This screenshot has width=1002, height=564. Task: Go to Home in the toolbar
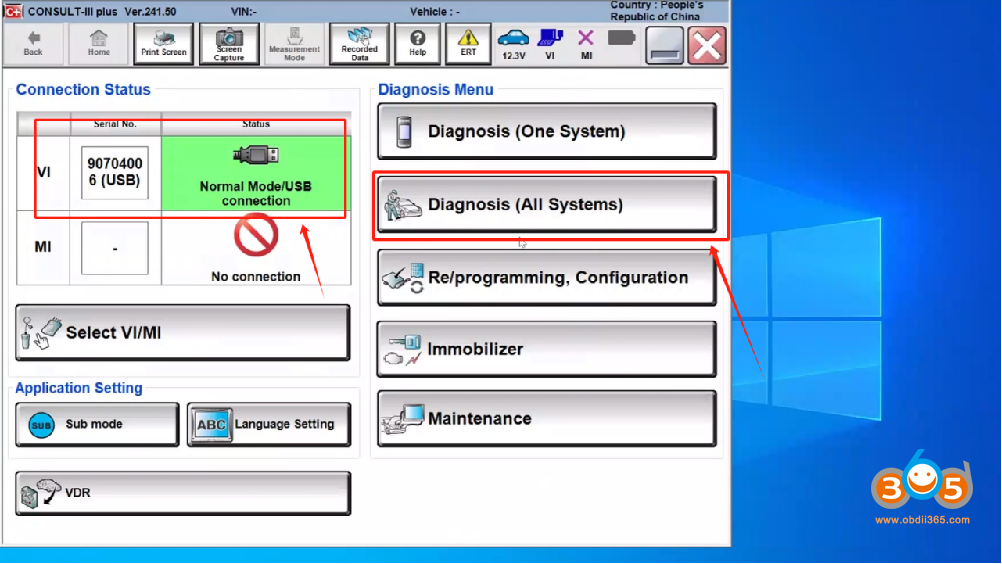98,43
